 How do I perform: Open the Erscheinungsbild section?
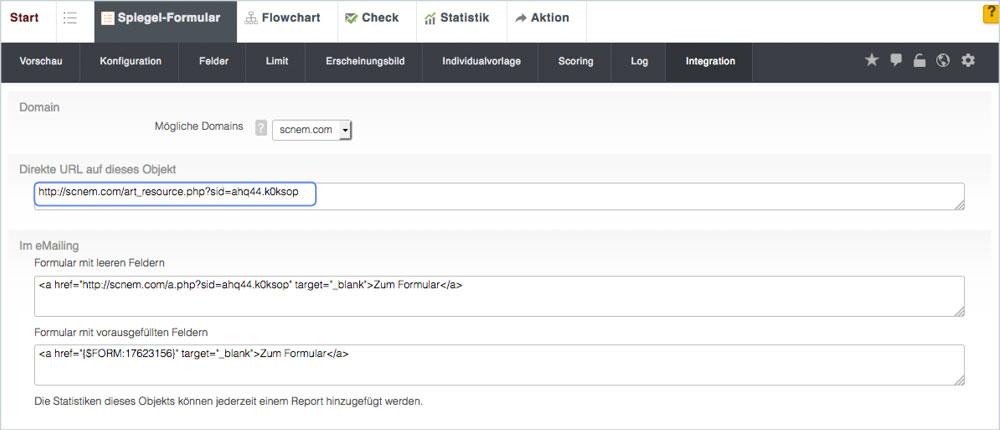click(x=365, y=61)
